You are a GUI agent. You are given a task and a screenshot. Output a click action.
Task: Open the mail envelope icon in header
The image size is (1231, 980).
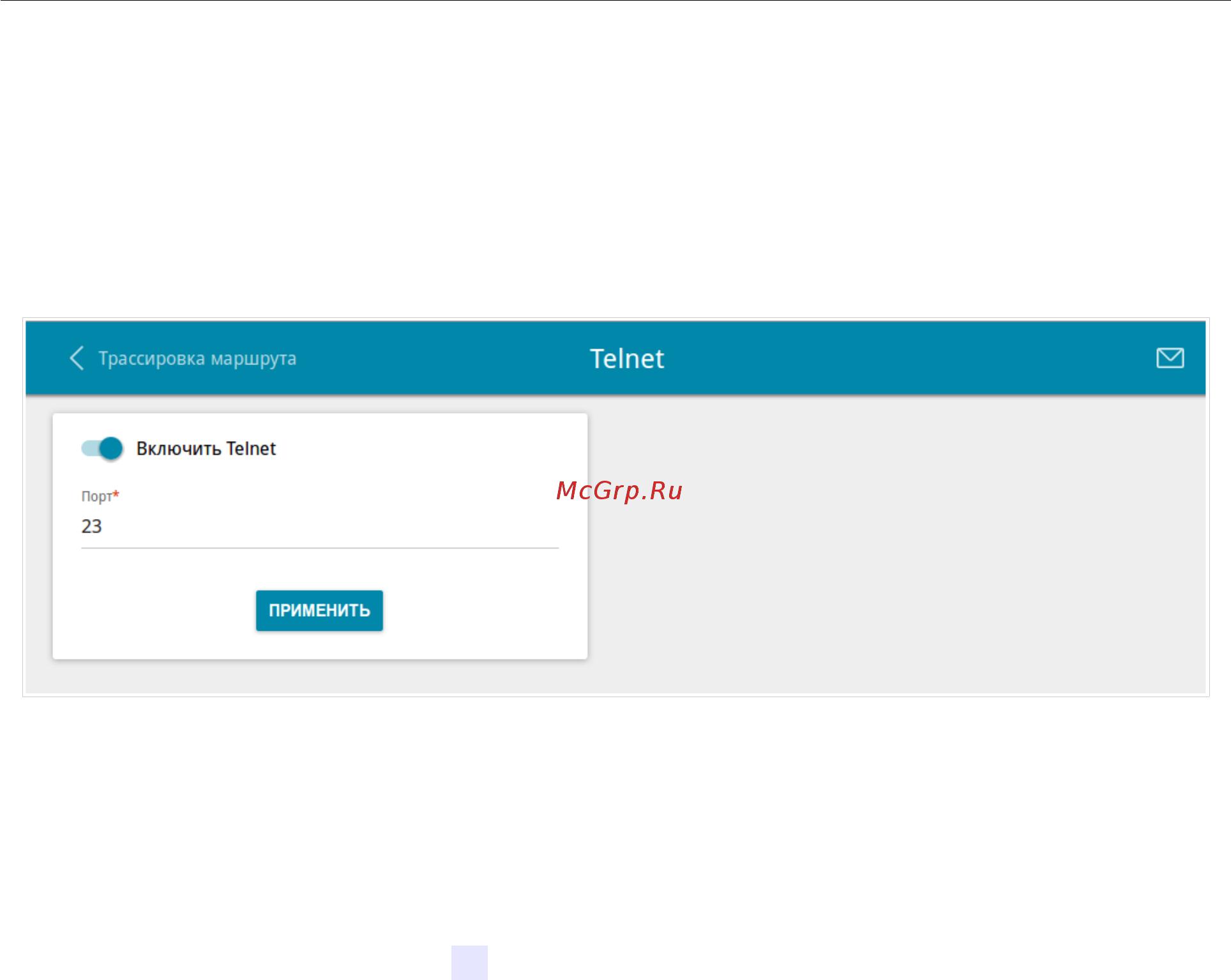1170,358
